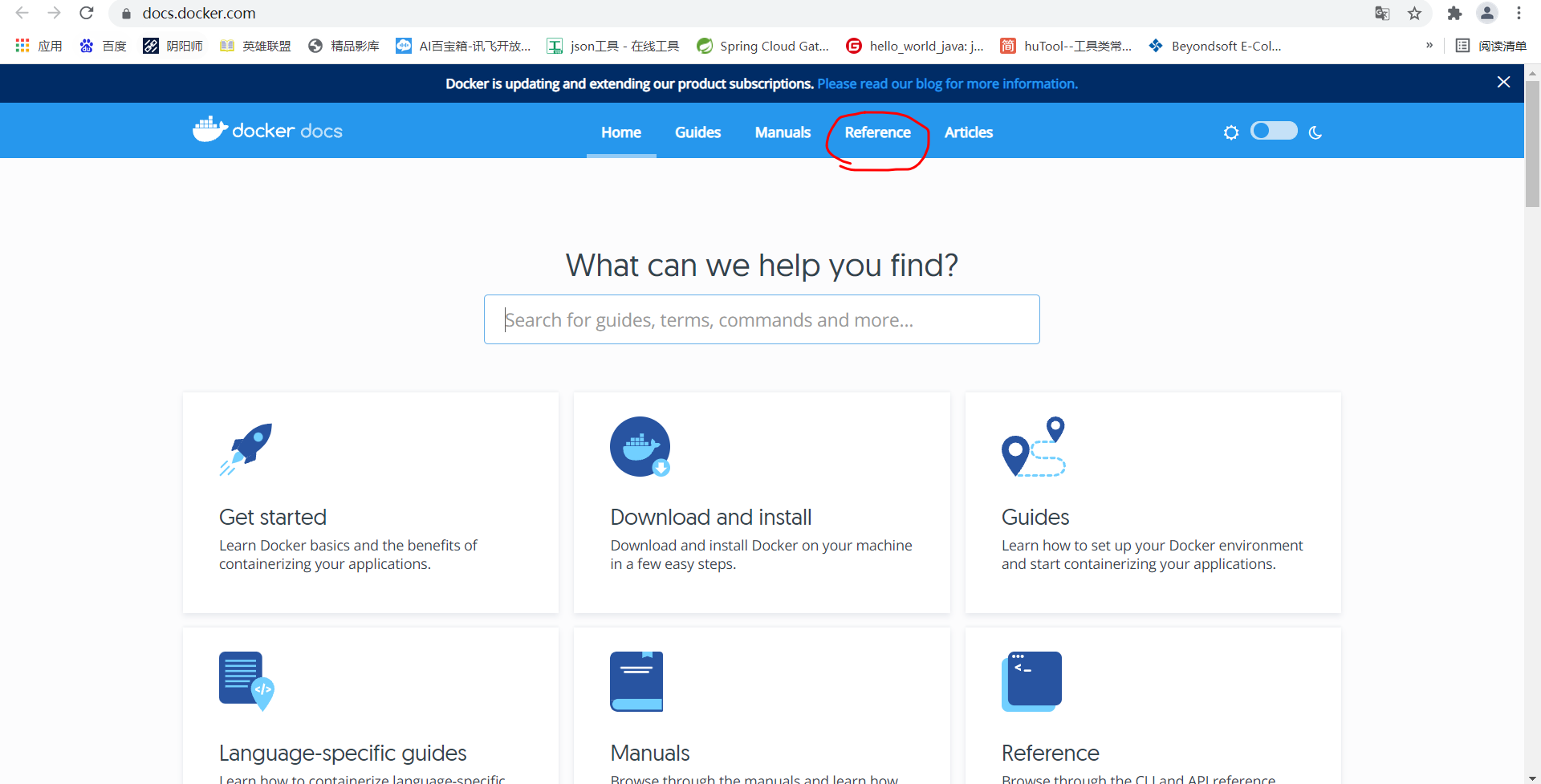Open the Manuals nav tab

click(x=783, y=132)
